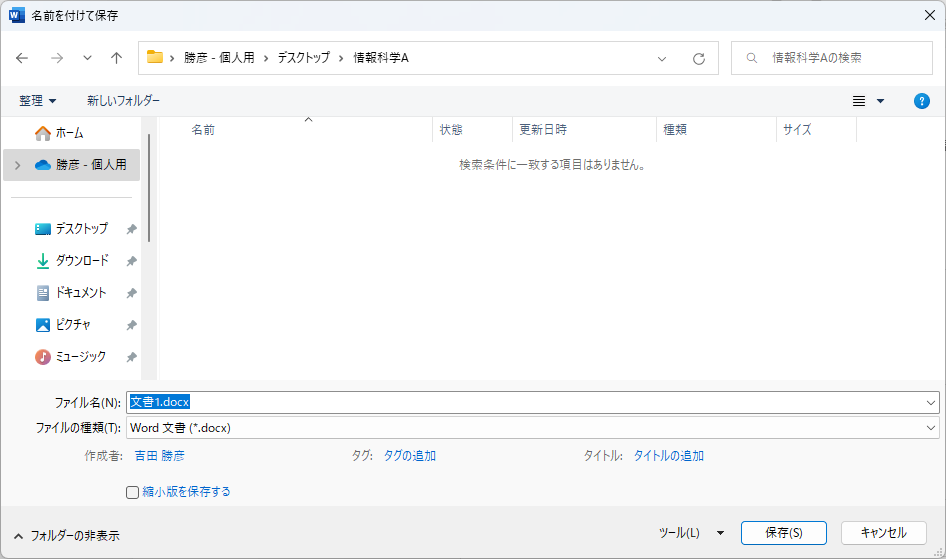
Task: Open デスクトップ in the sidebar
Action: click(x=72, y=229)
